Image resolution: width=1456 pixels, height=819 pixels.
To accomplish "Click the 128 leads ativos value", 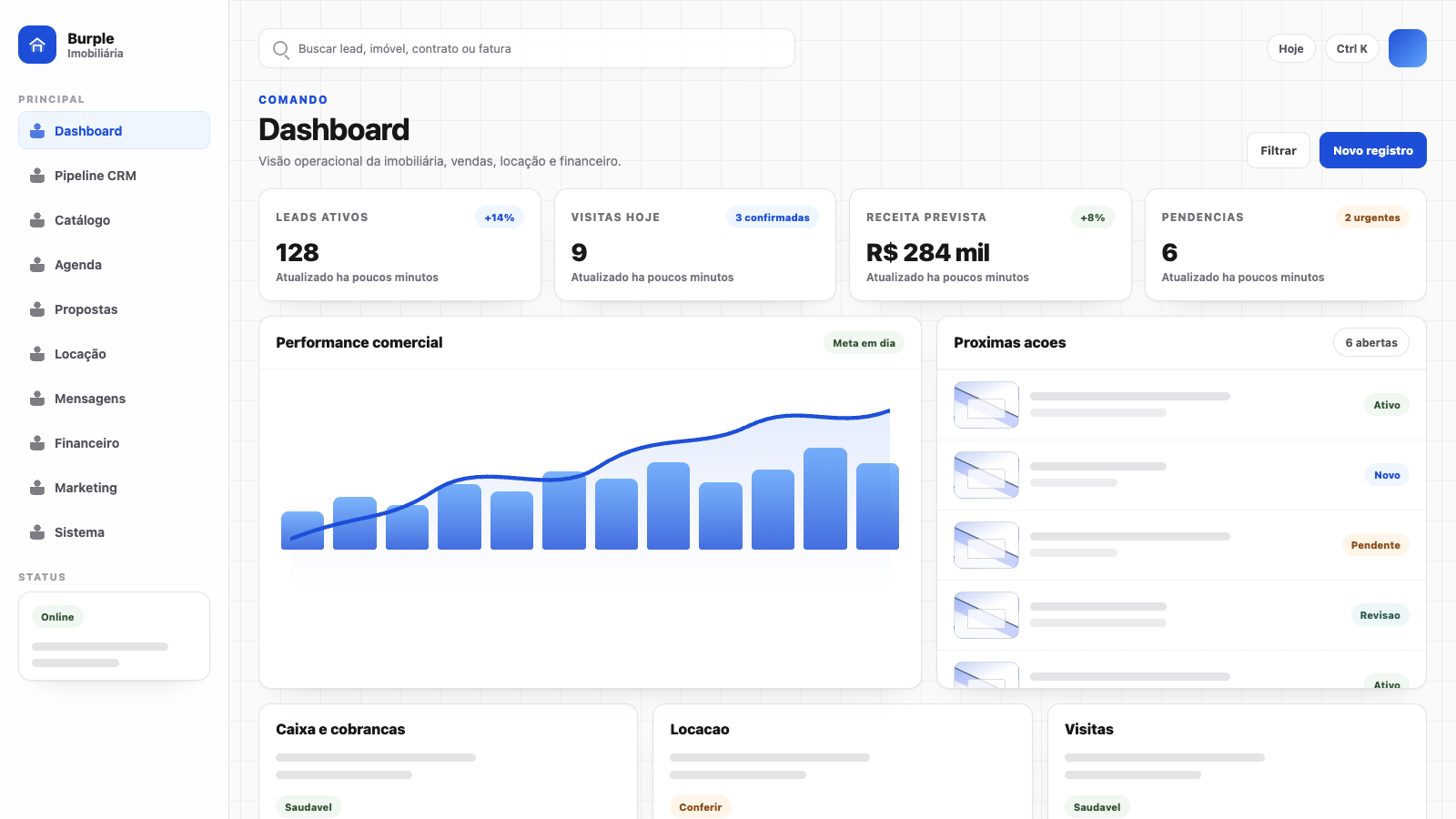I will pos(298,252).
